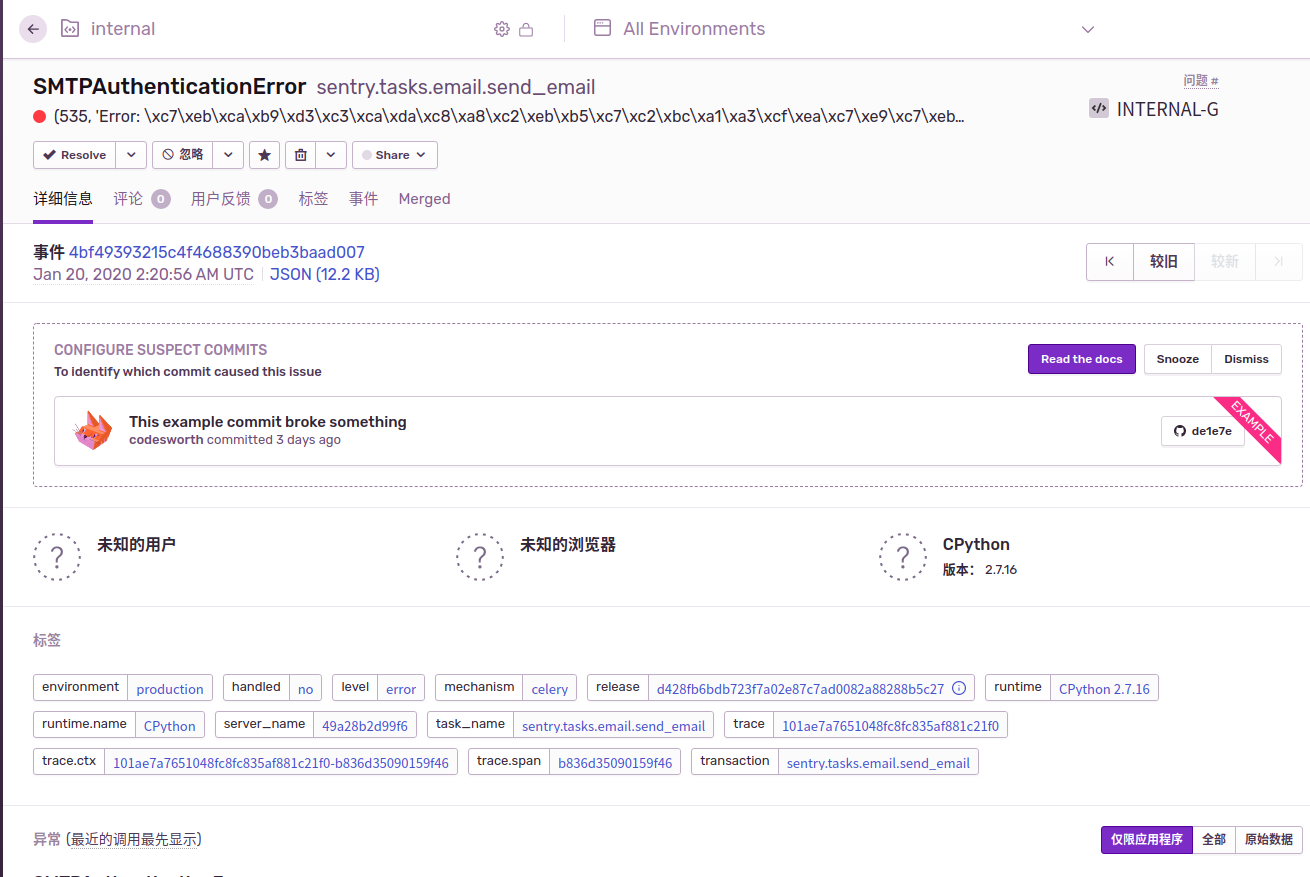The image size is (1310, 877).
Task: Select 仅限应用程序 stack trace view
Action: click(x=1147, y=840)
